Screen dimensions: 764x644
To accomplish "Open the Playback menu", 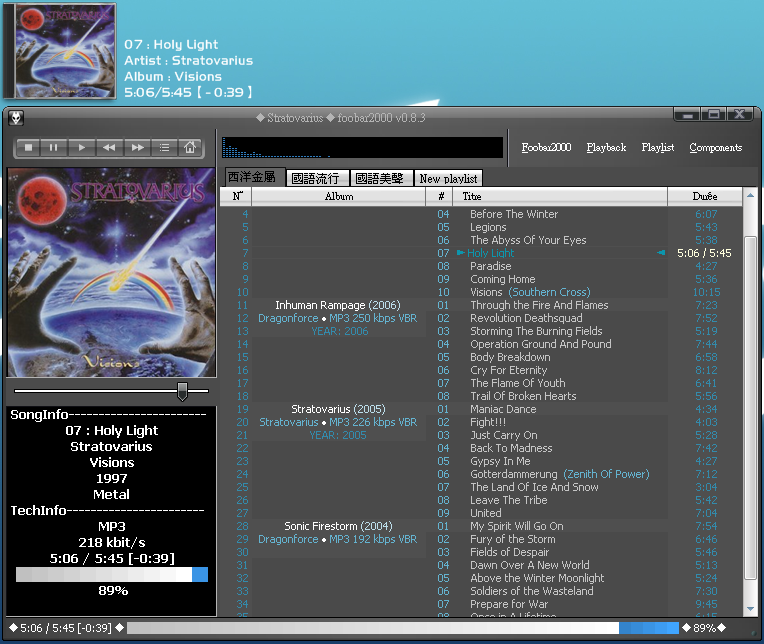I will 606,148.
